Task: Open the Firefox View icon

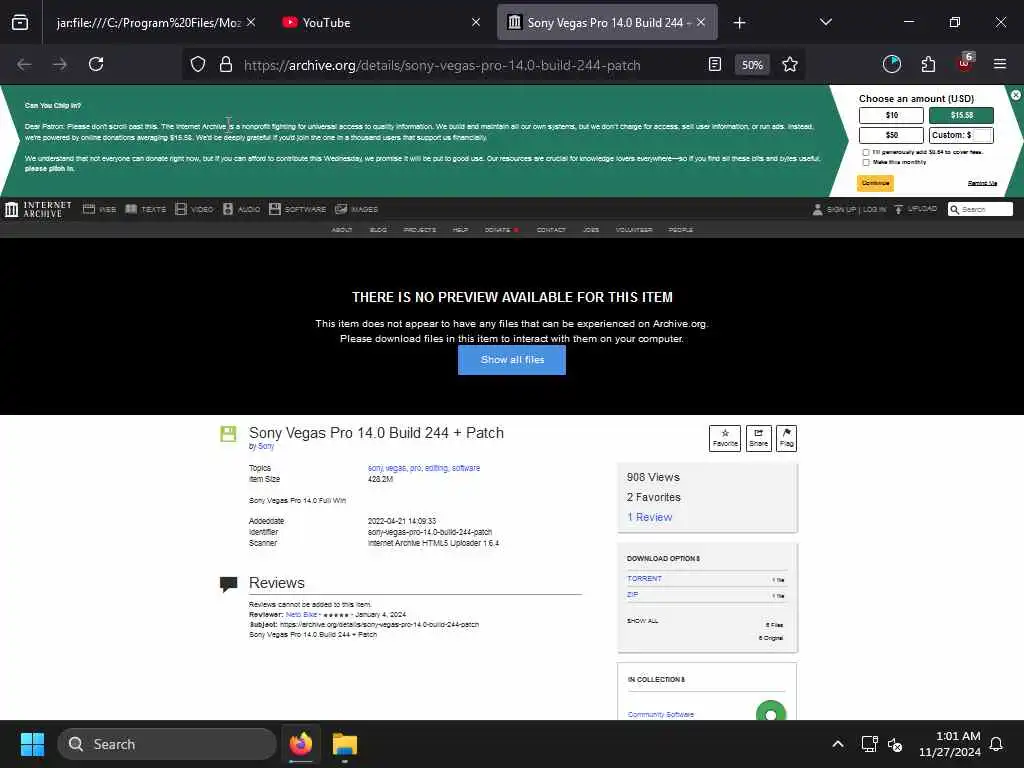Action: click(20, 23)
